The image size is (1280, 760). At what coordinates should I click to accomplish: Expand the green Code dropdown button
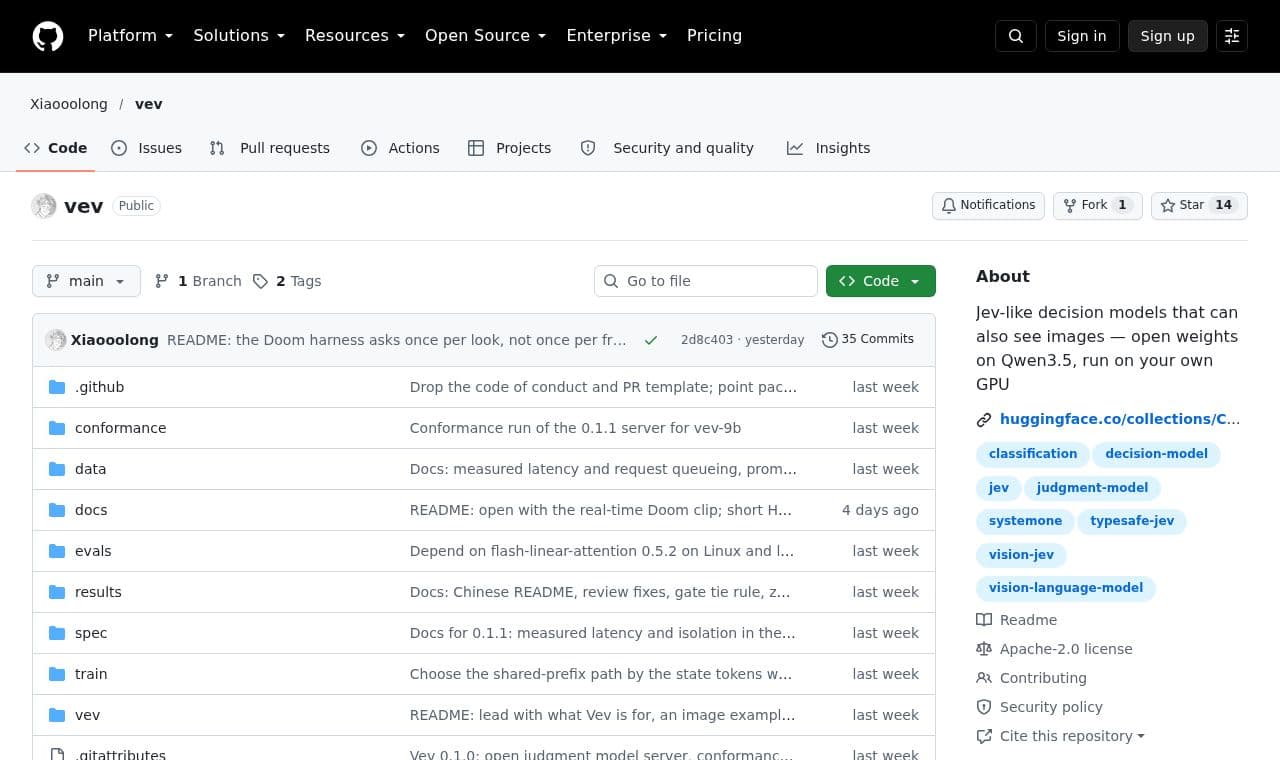(x=881, y=281)
